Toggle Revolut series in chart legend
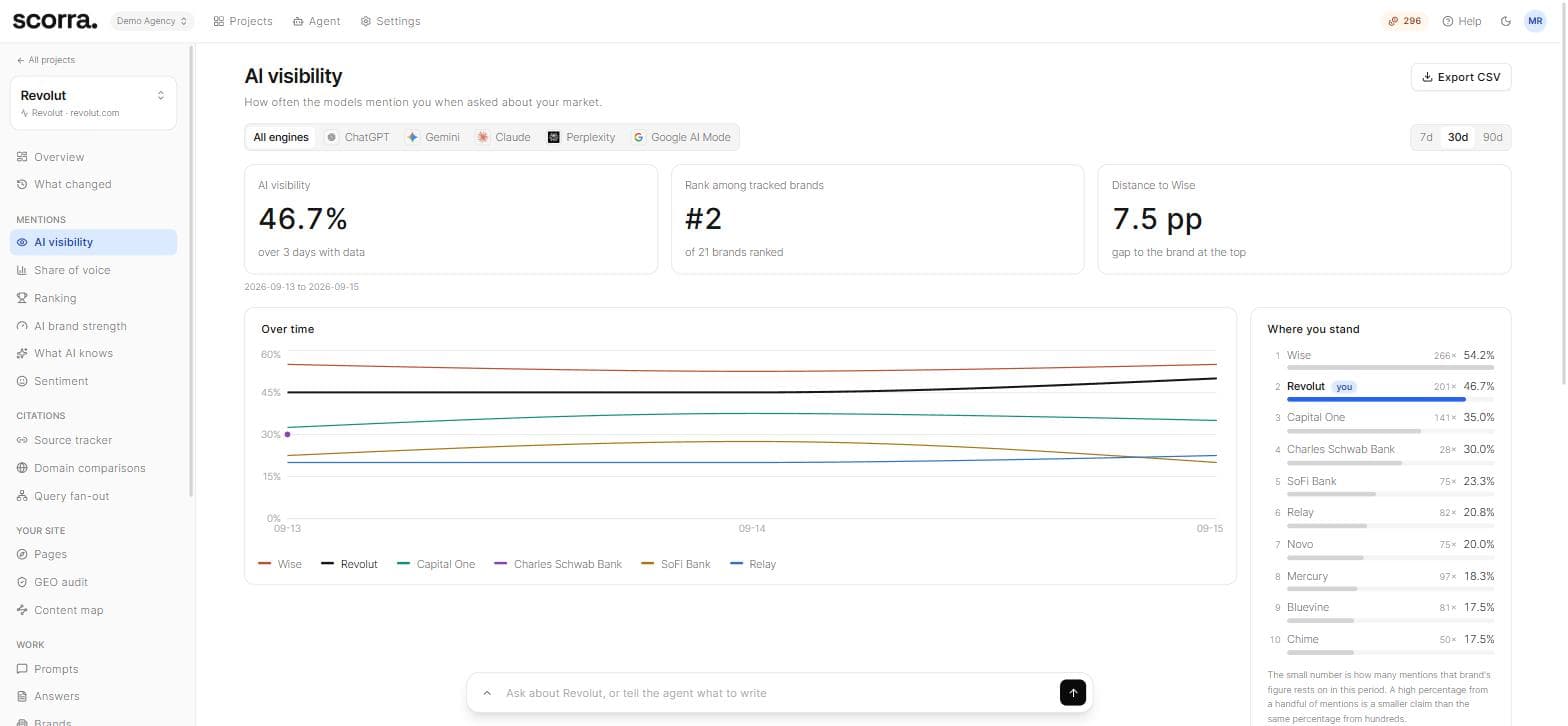The width and height of the screenshot is (1568, 726). (x=349, y=564)
